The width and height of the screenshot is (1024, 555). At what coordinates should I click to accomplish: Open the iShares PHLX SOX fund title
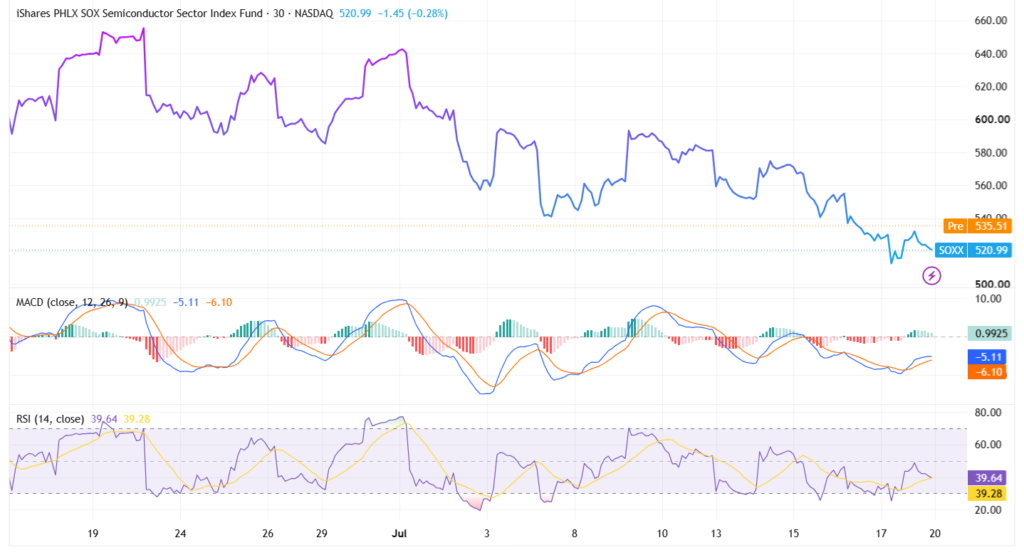click(x=142, y=13)
